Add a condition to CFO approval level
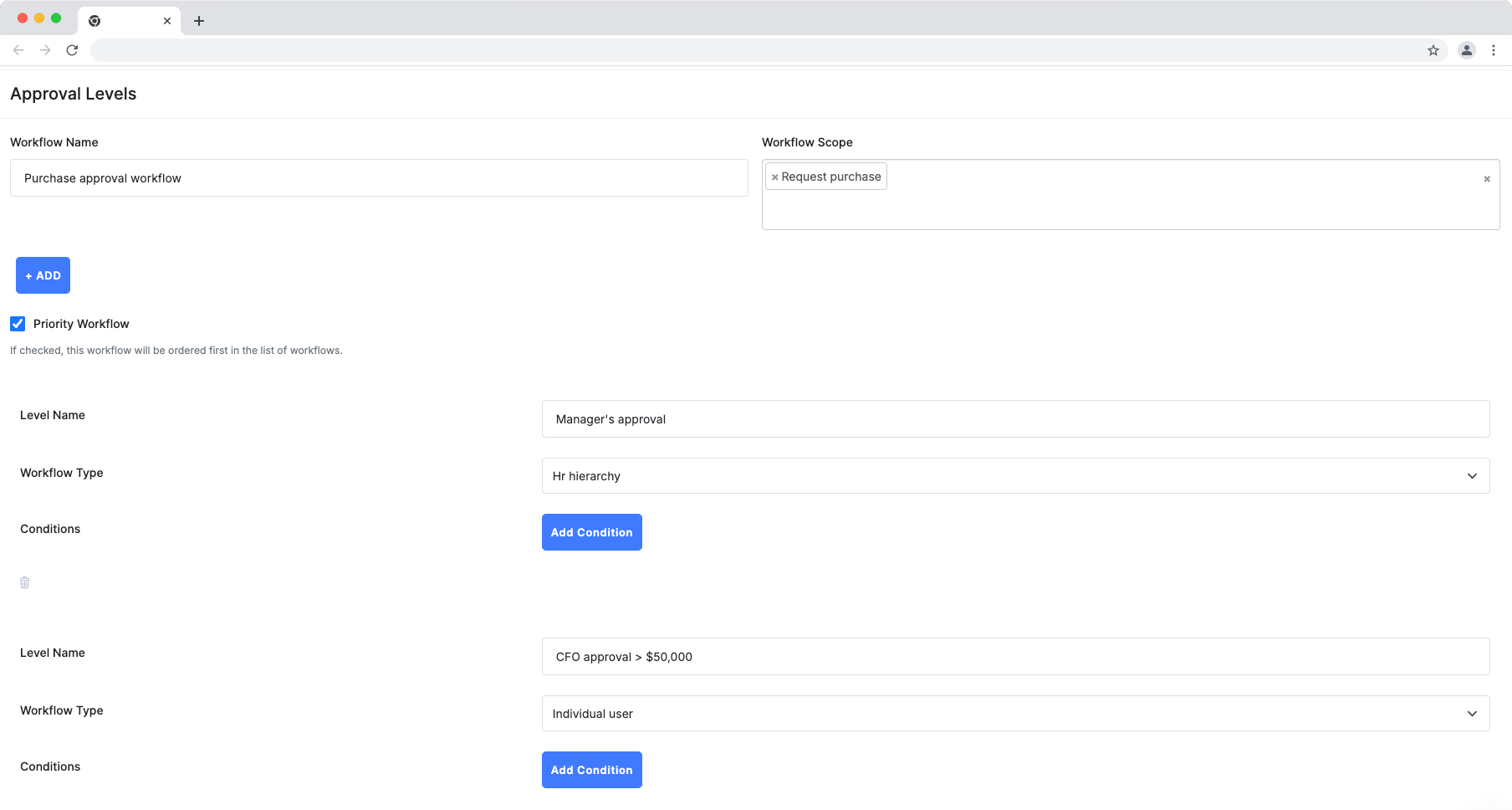Screen dimensions: 1512x810 coord(591,769)
